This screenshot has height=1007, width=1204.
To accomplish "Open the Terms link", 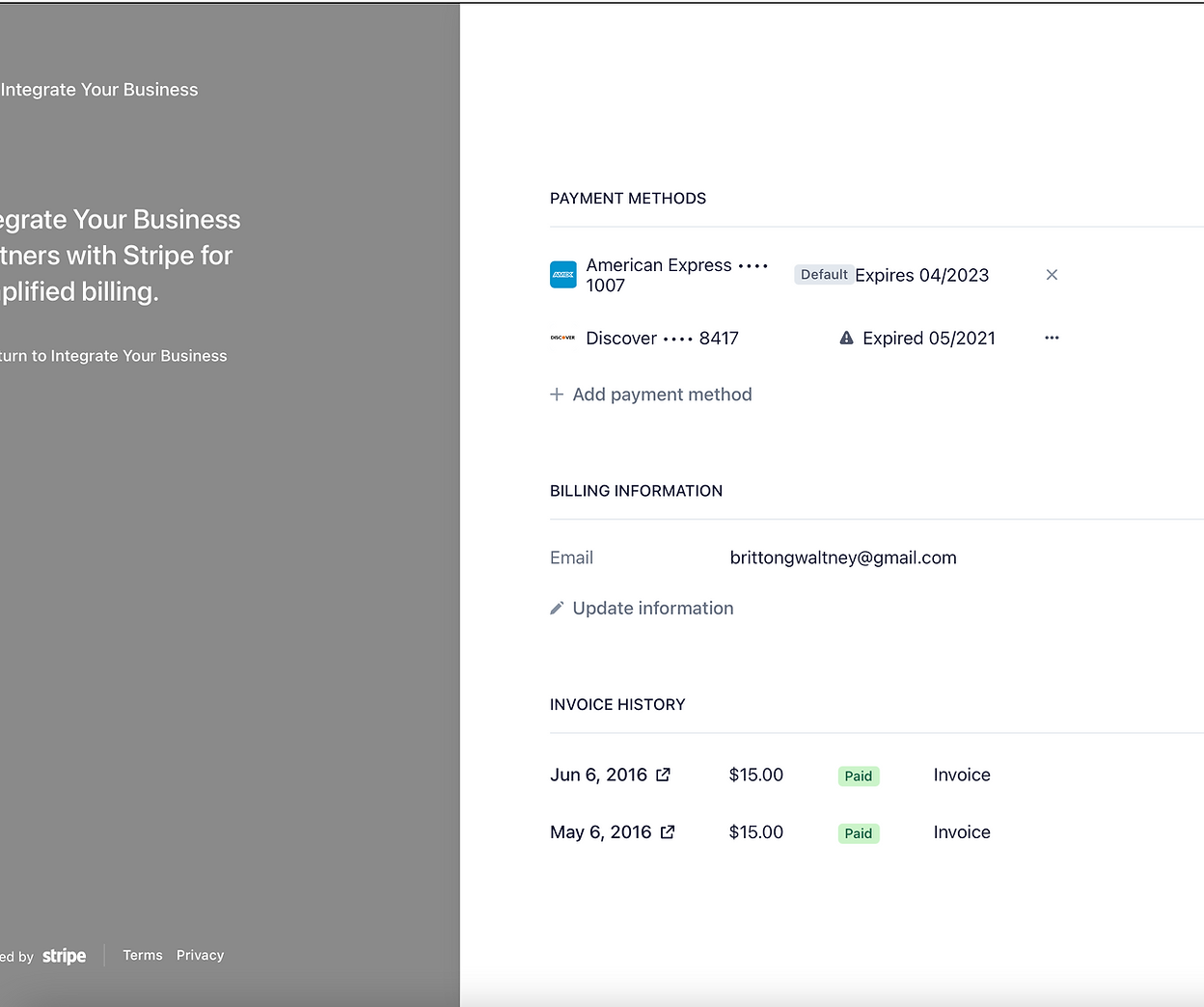I will [143, 955].
